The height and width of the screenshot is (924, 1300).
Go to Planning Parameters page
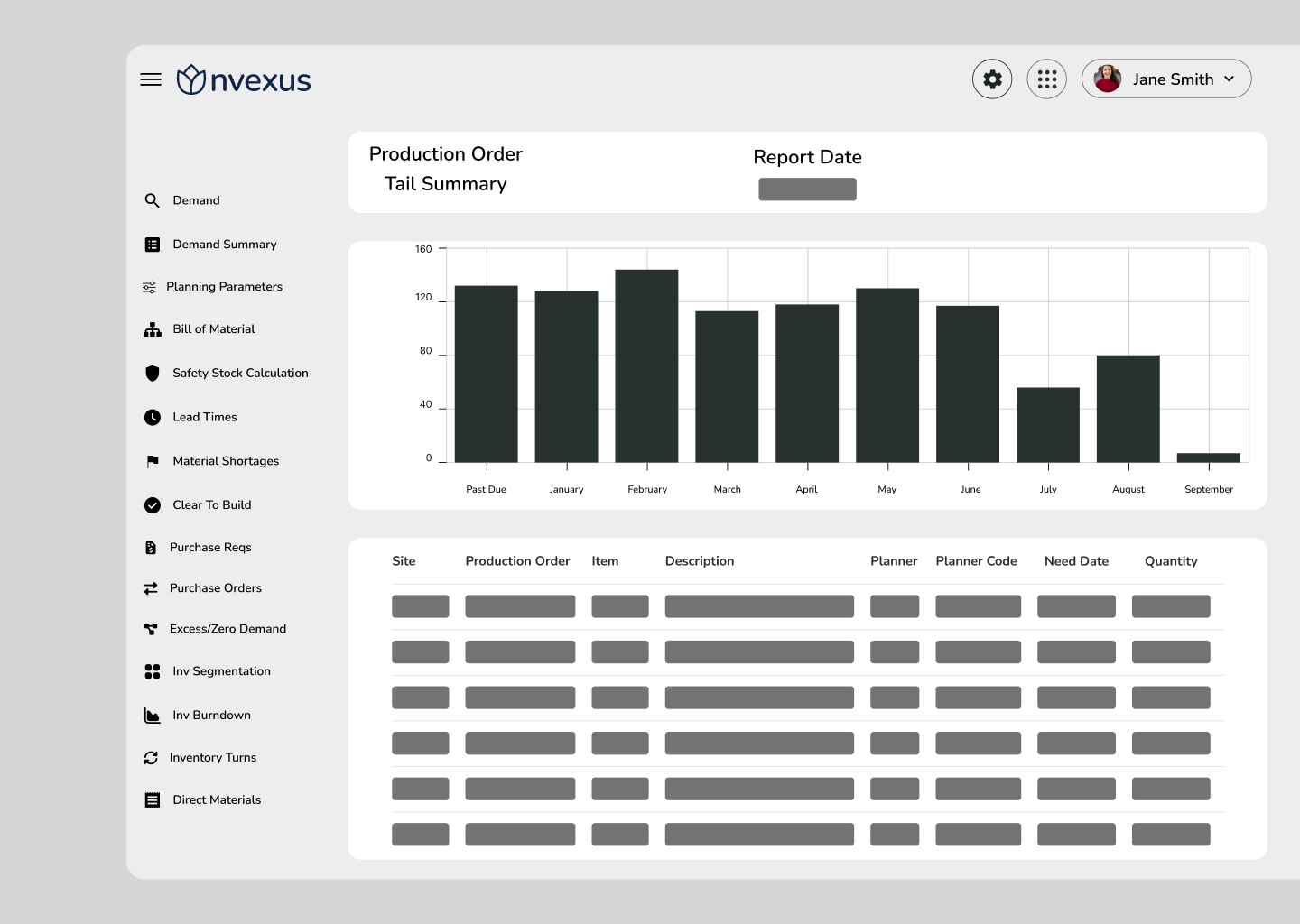point(224,287)
